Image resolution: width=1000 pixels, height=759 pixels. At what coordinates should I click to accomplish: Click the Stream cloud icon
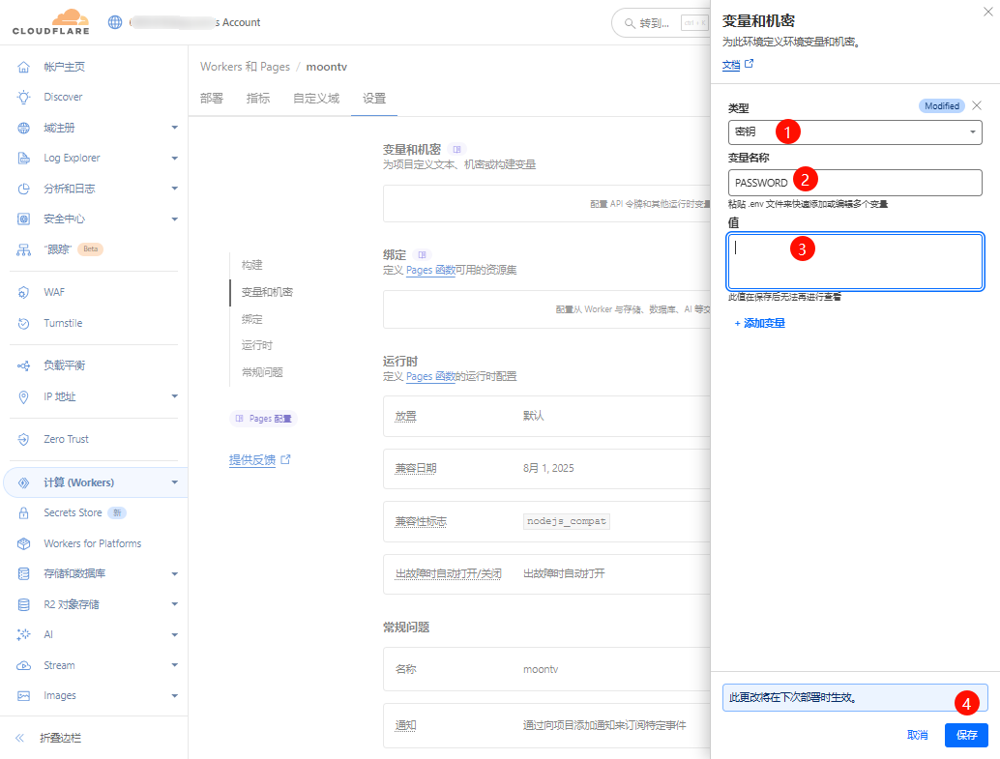pos(23,665)
